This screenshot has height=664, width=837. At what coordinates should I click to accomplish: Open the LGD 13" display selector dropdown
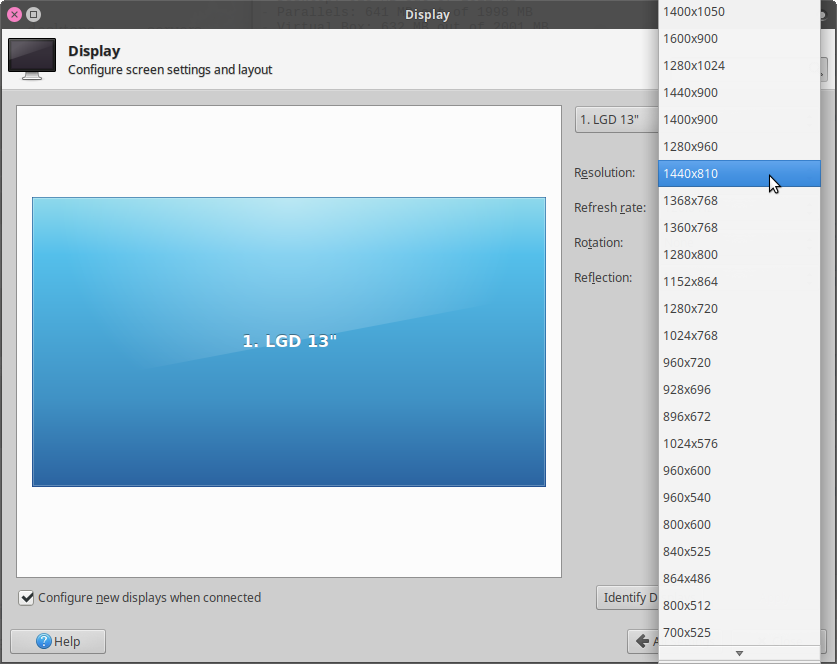(x=617, y=120)
